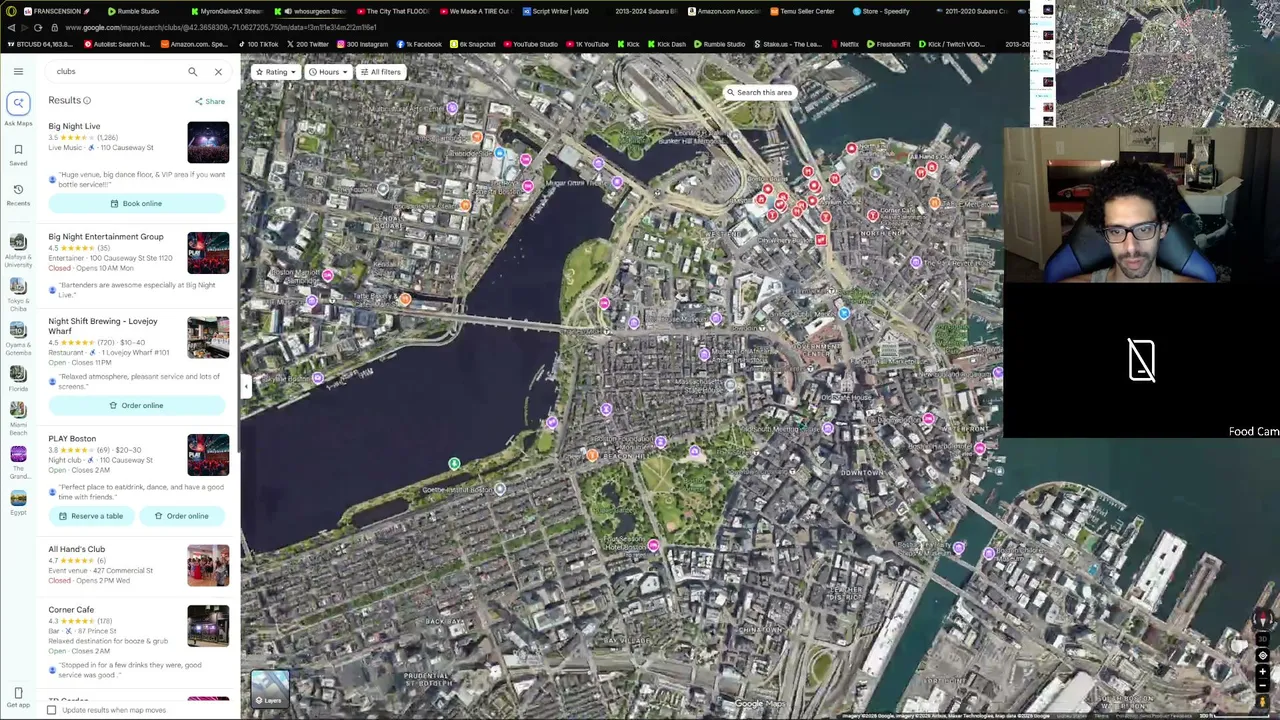Open the Rating filter dropdown

(275, 72)
